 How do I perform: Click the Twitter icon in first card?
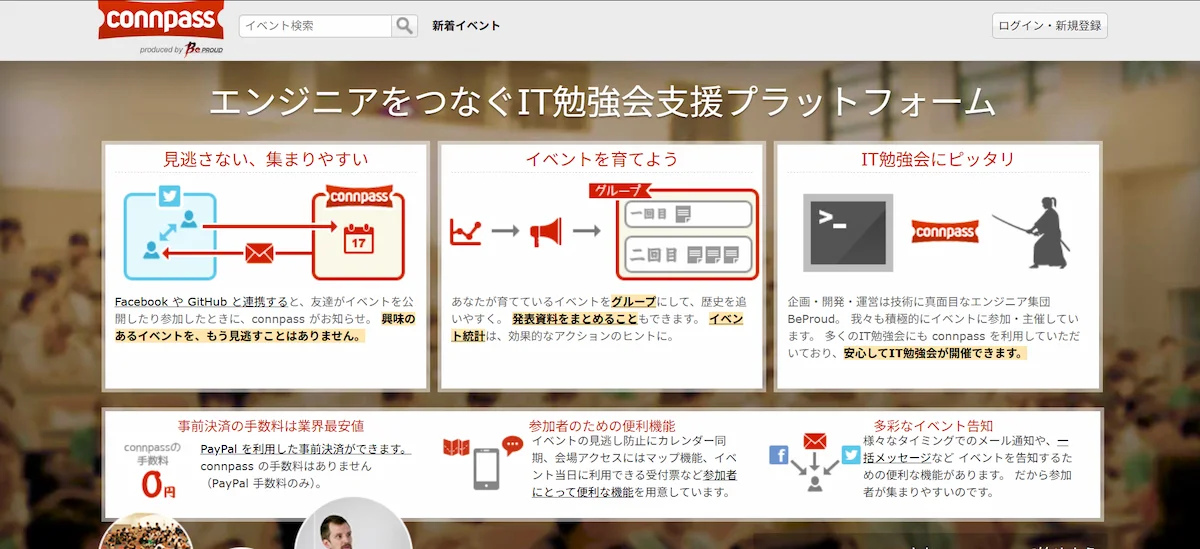click(170, 196)
